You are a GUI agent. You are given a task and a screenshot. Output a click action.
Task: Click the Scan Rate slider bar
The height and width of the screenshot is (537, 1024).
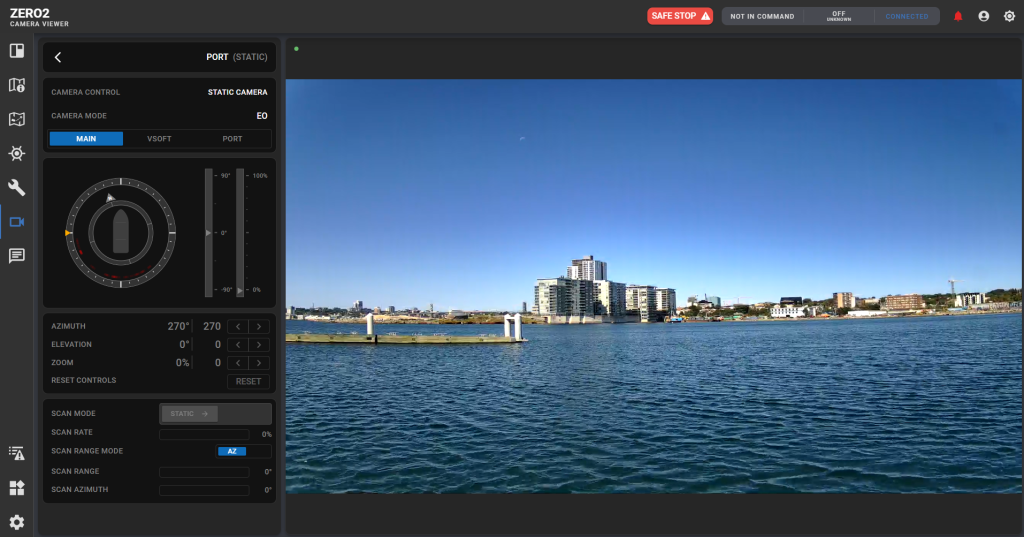tap(204, 434)
